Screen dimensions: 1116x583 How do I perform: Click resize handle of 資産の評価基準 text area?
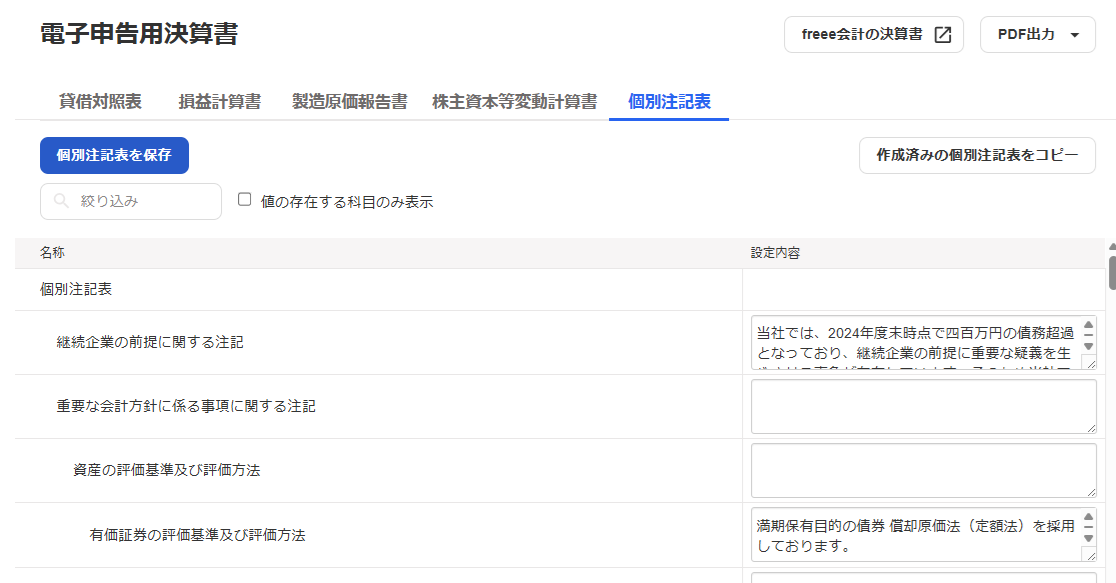click(1091, 492)
